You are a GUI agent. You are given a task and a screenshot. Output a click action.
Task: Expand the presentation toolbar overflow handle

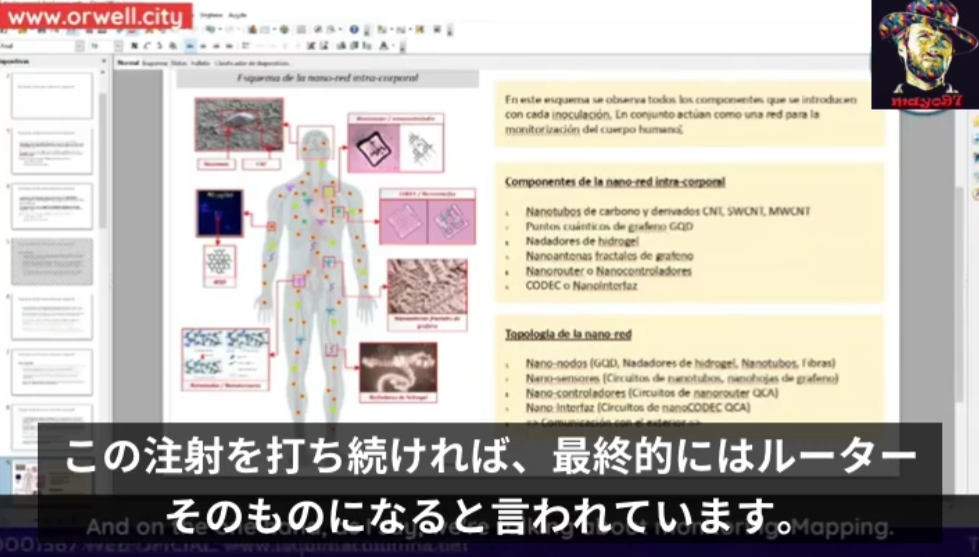pyautogui.click(x=450, y=31)
